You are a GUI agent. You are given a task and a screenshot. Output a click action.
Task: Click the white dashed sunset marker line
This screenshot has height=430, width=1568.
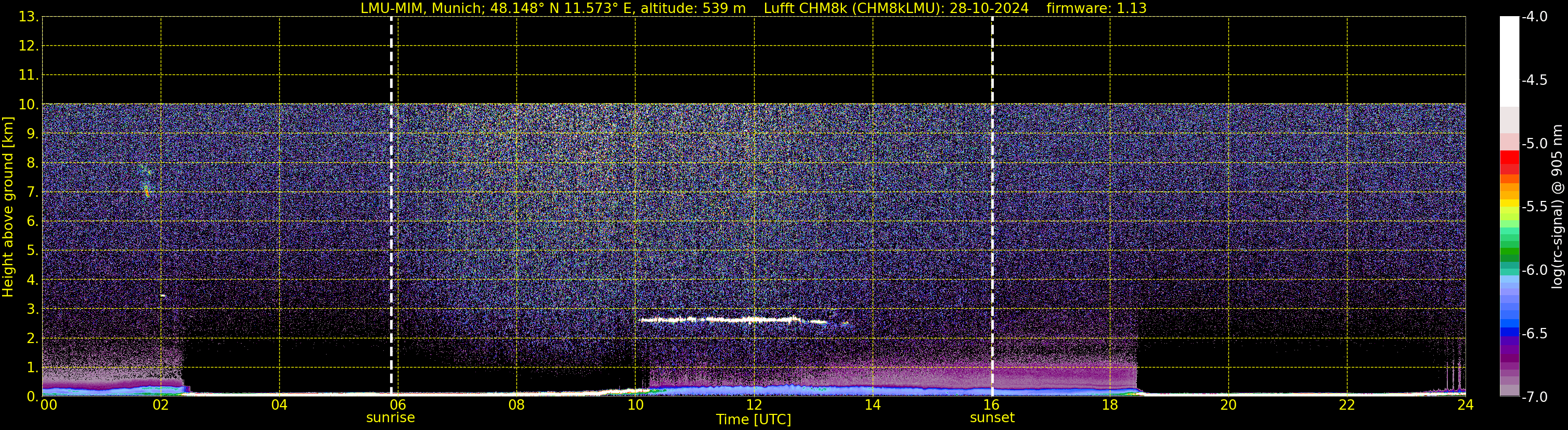(x=992, y=206)
